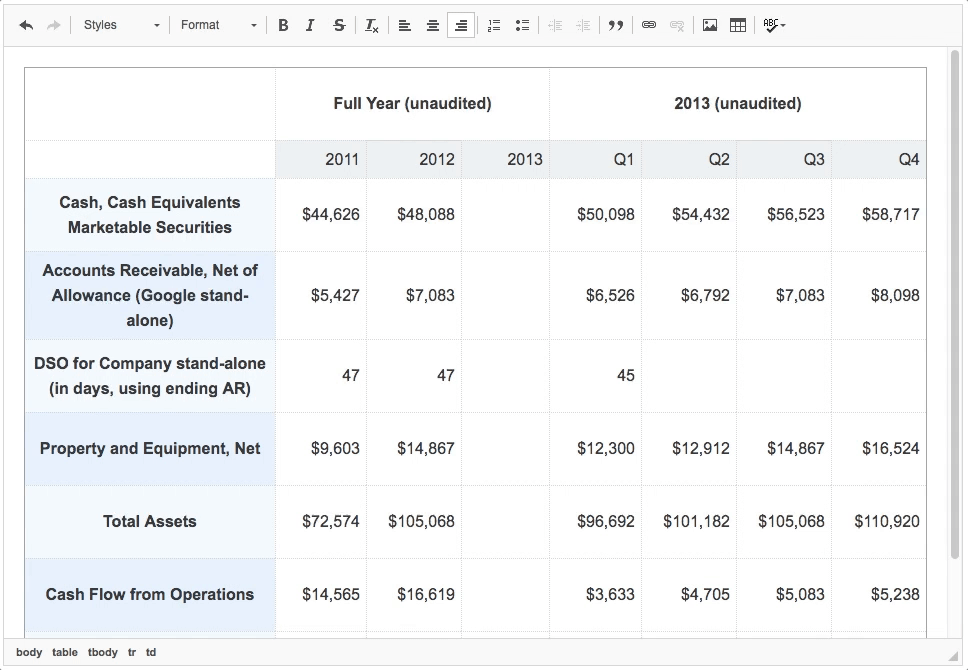
Task: Toggle Bold formatting
Action: (283, 25)
